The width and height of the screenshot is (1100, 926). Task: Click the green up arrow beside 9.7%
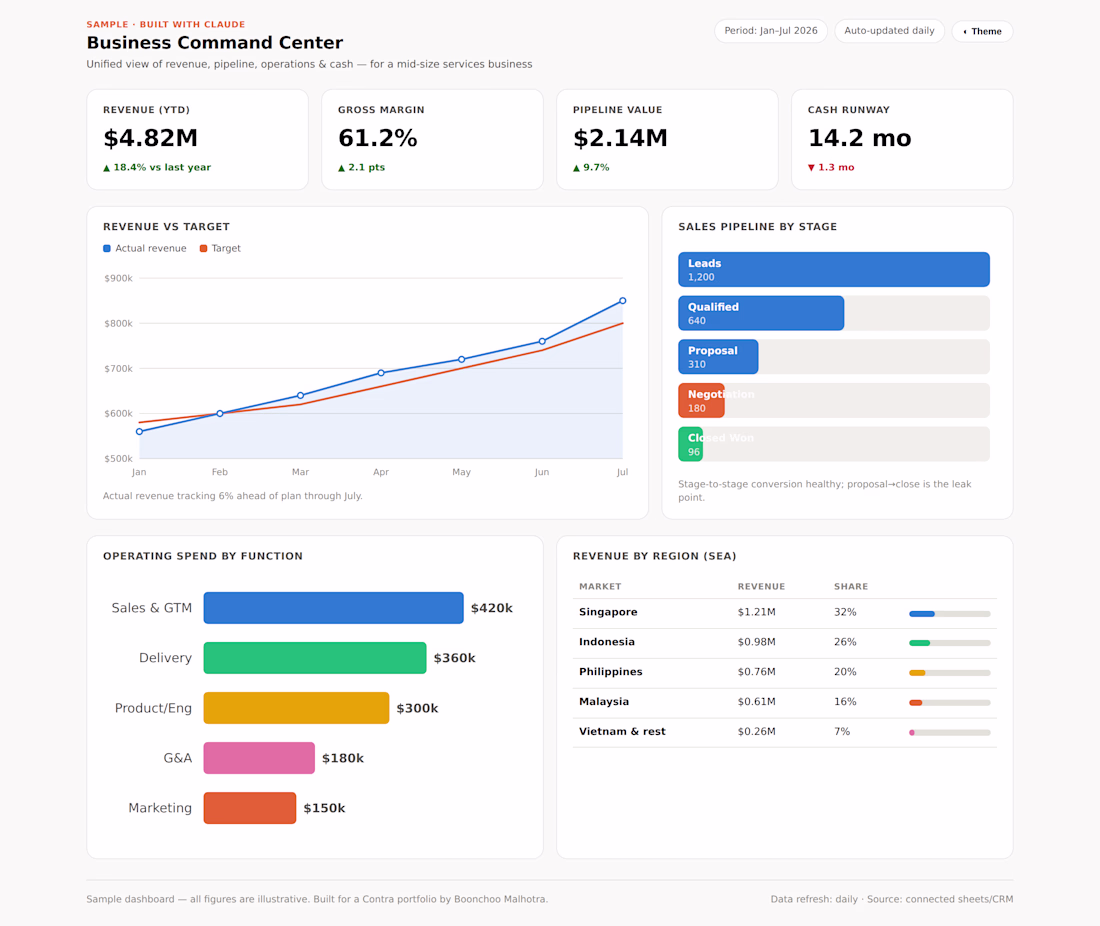click(x=577, y=168)
